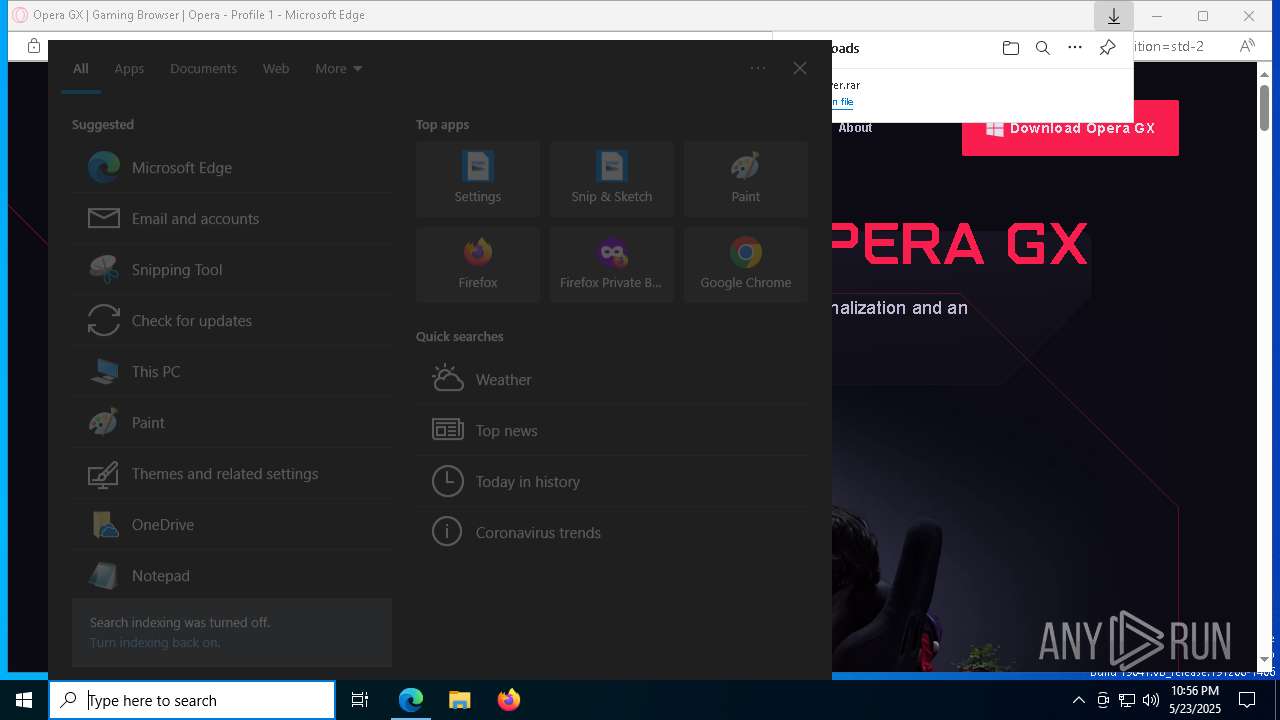The image size is (1280, 720).
Task: Show hidden system tray icons
Action: pos(1078,700)
